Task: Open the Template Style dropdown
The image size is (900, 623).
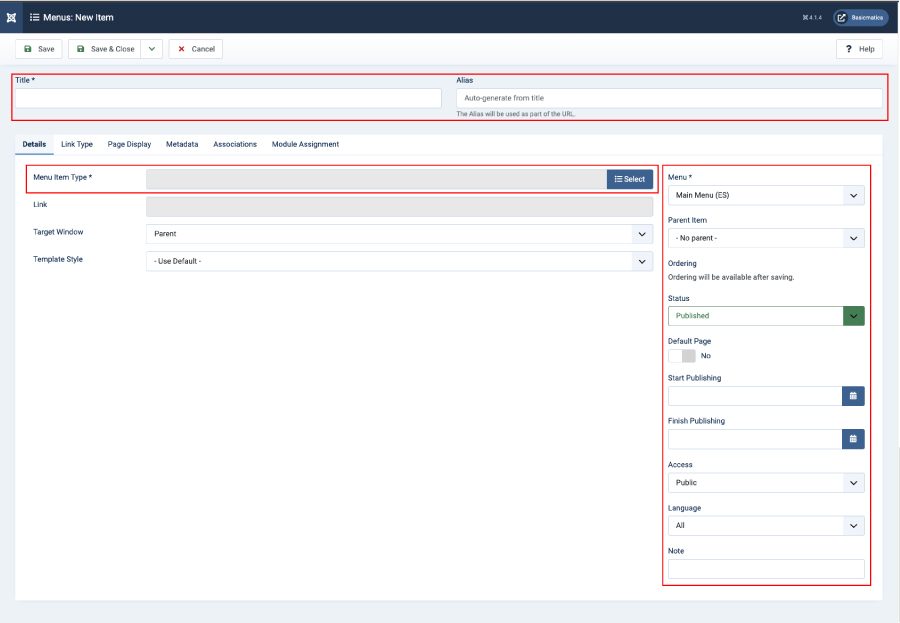Action: [x=399, y=261]
